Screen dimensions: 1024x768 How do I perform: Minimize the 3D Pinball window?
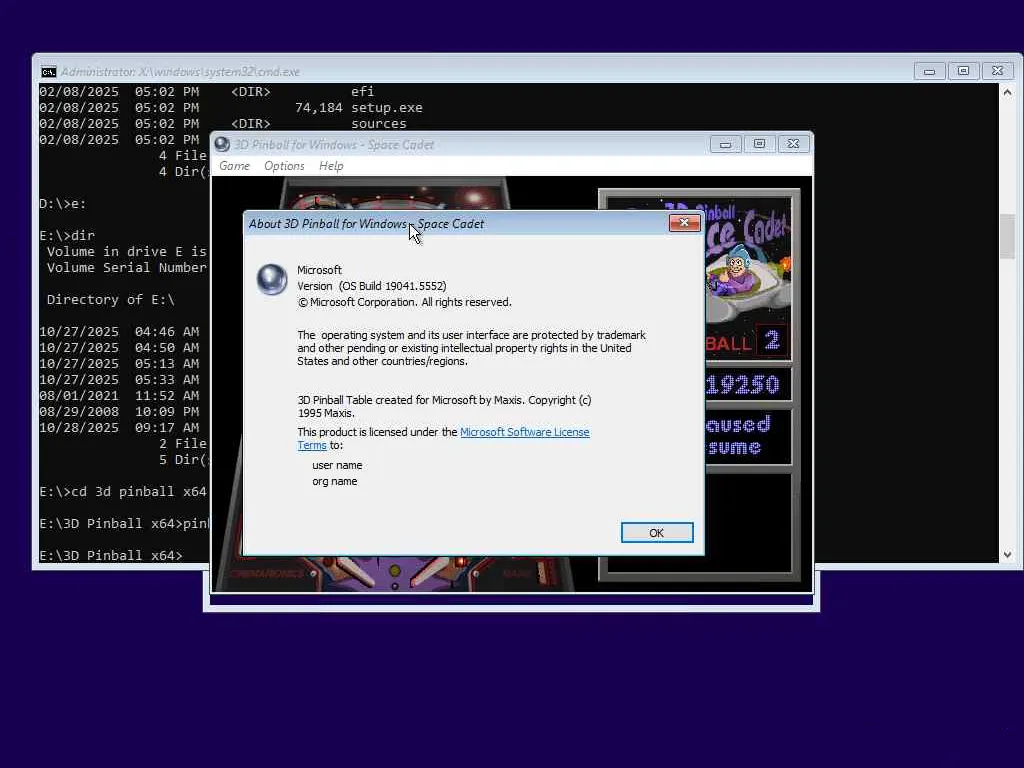[x=725, y=144]
